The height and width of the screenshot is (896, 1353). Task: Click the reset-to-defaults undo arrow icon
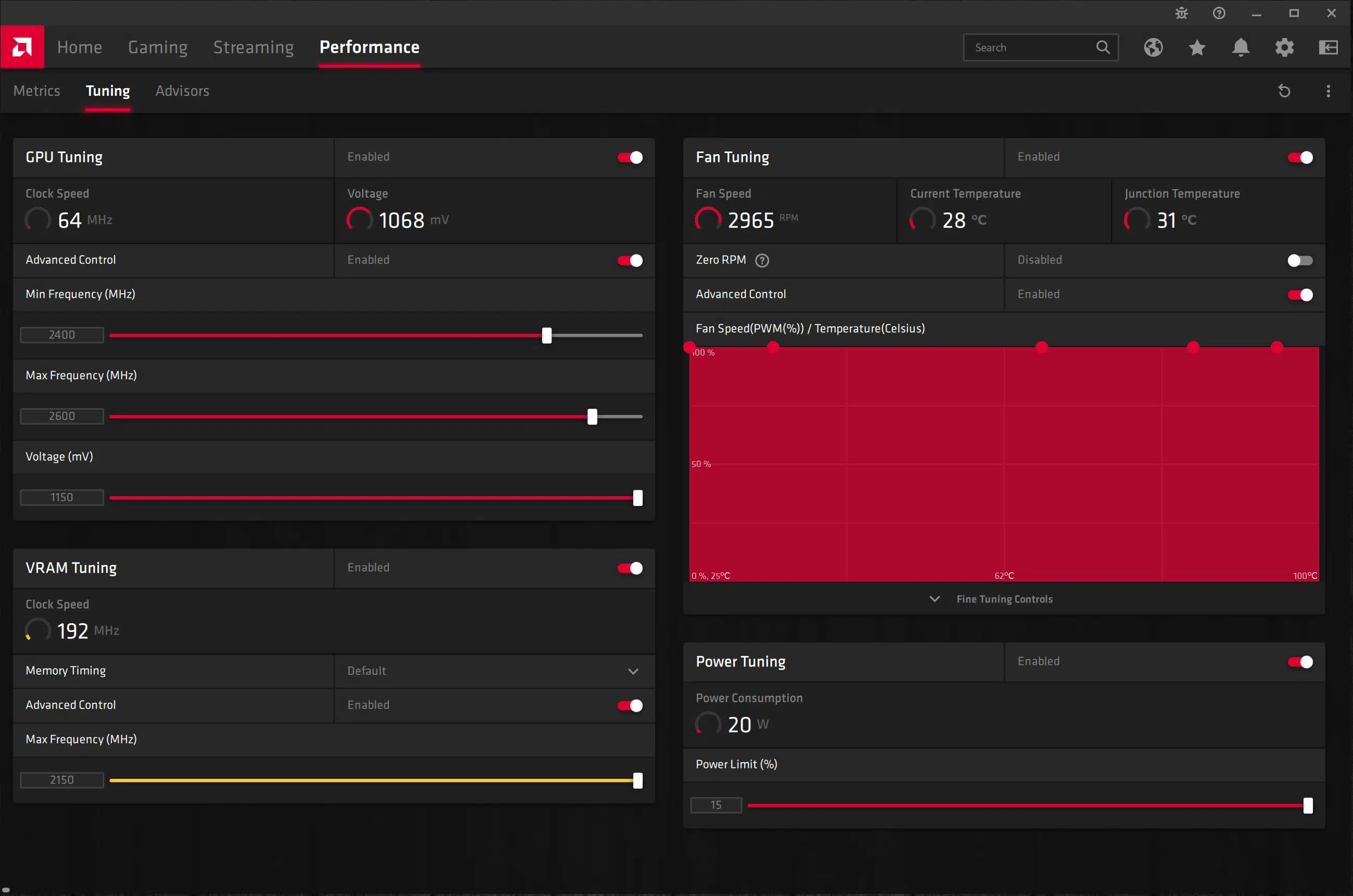coord(1284,91)
